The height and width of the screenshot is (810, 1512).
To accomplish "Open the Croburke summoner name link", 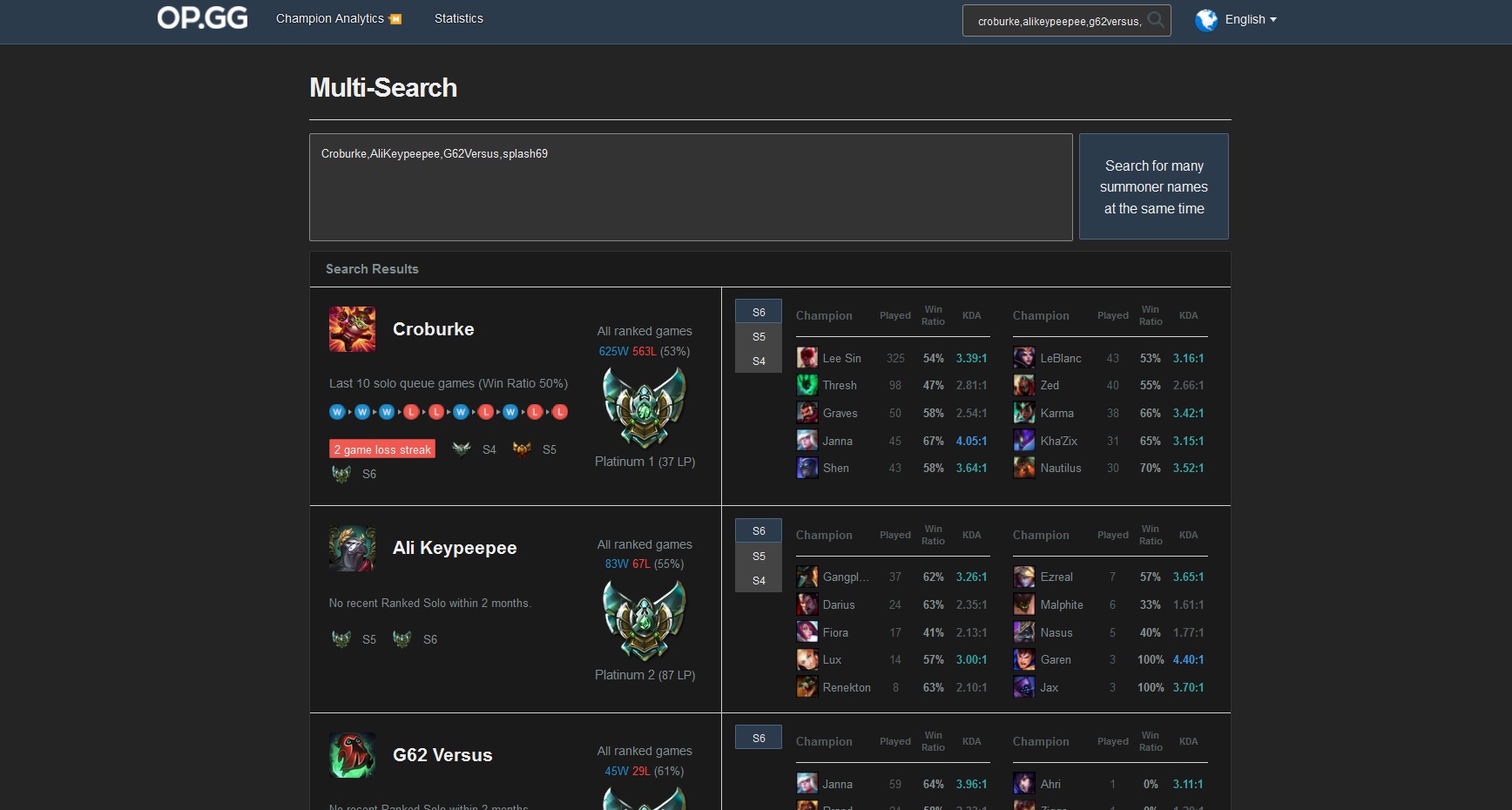I will click(x=434, y=329).
